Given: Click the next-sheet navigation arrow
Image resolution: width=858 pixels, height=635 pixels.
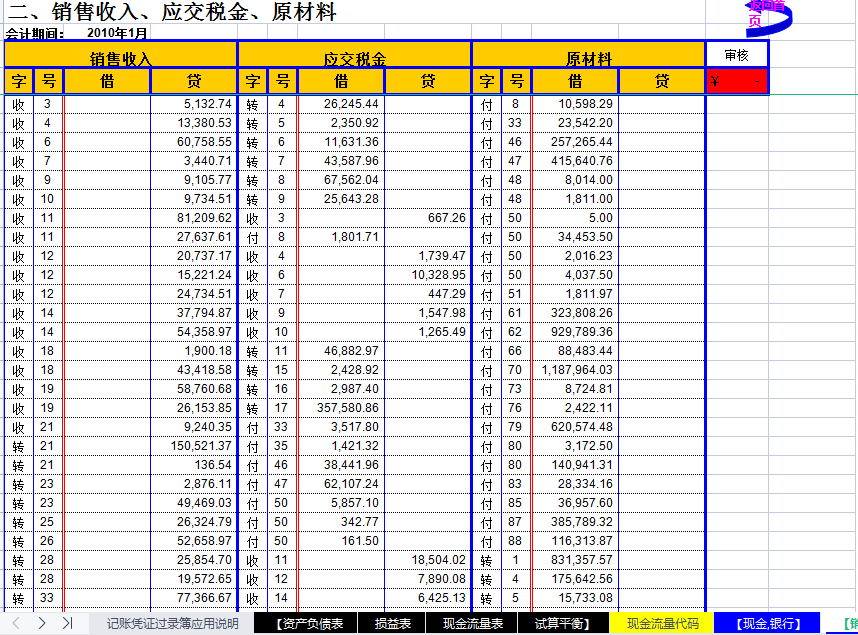Looking at the screenshot, I should pyautogui.click(x=42, y=622).
